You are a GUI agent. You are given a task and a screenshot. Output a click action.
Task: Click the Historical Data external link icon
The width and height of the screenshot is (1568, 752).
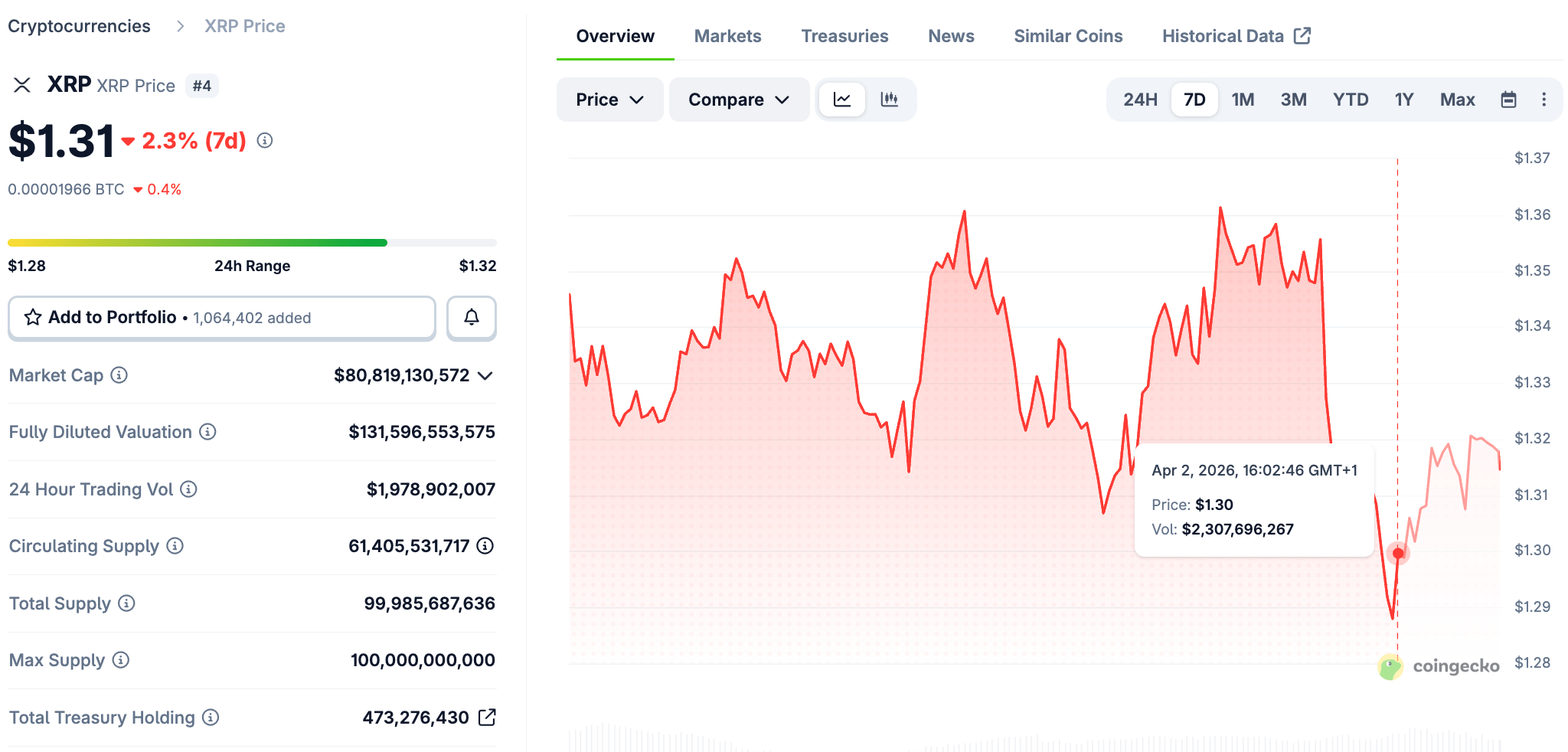click(1302, 36)
